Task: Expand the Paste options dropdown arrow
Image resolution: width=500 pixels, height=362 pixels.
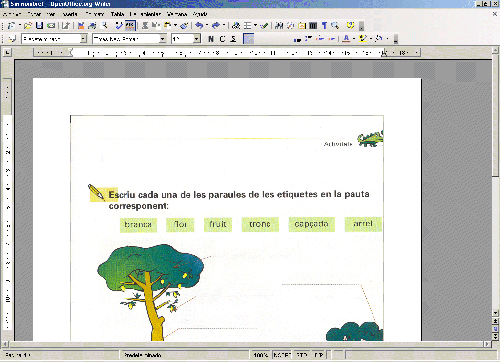Action: coord(175,25)
